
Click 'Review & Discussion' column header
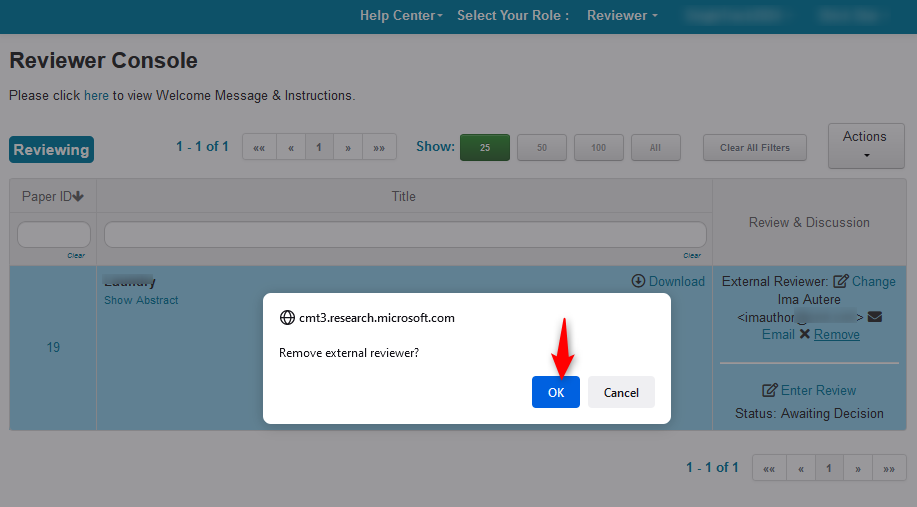809,222
